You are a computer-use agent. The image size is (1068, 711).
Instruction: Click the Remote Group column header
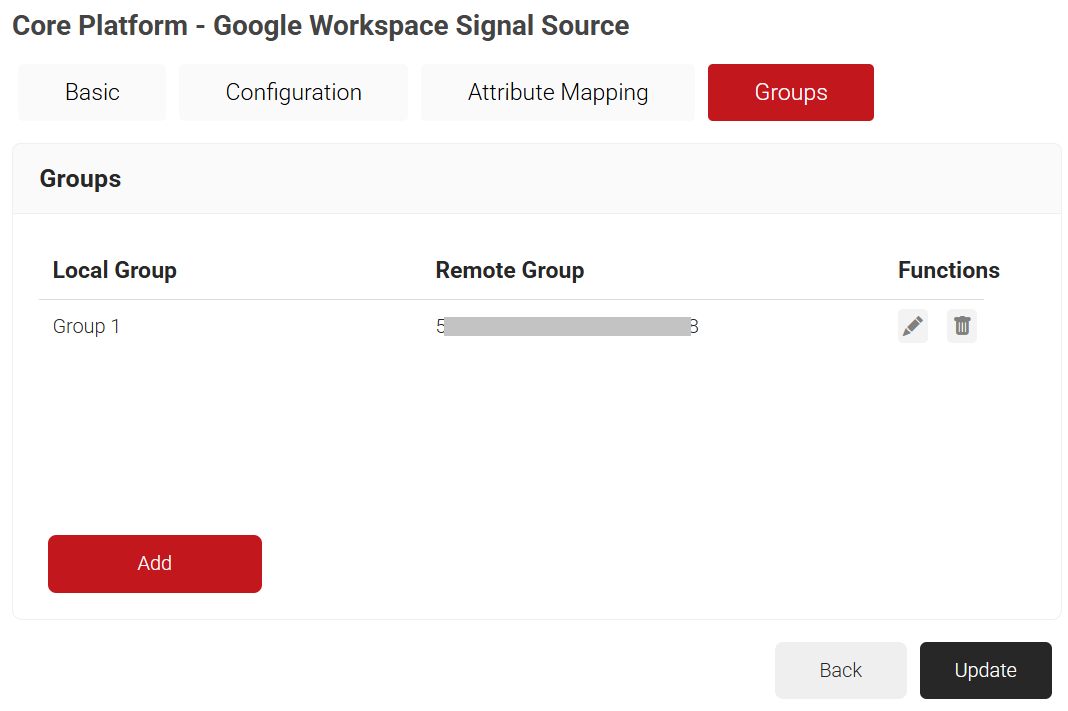(x=509, y=270)
